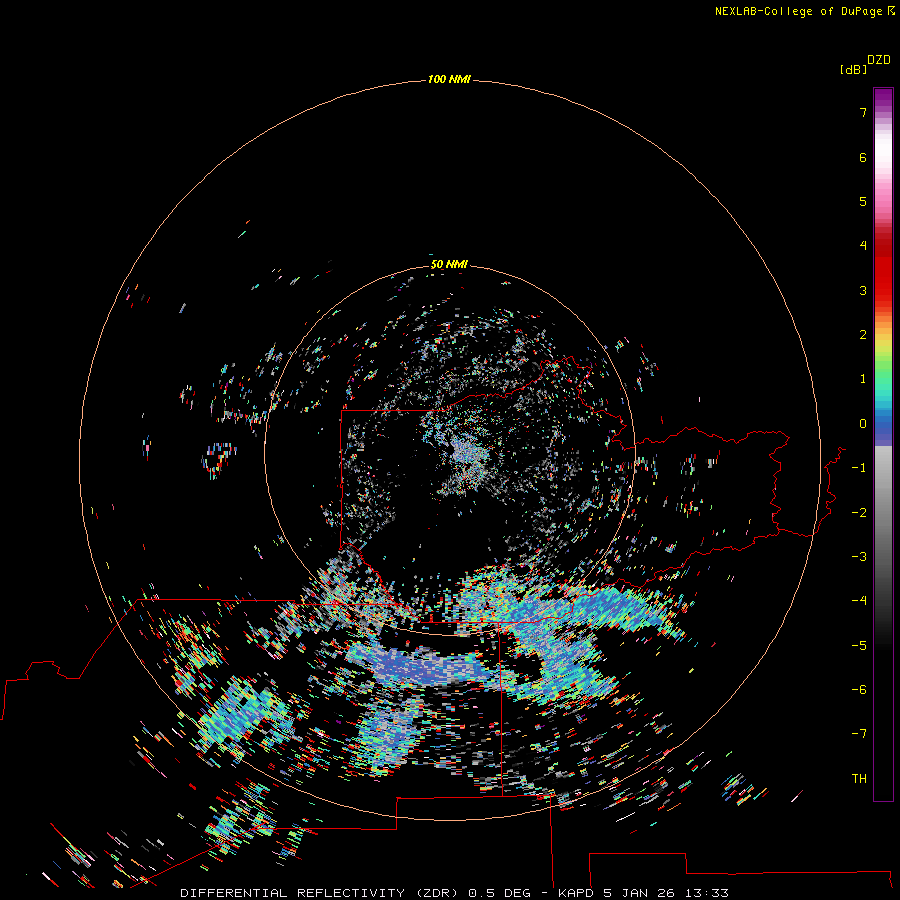This screenshot has height=900, width=900.
Task: Click the -7 value on color scale
Action: [x=859, y=734]
